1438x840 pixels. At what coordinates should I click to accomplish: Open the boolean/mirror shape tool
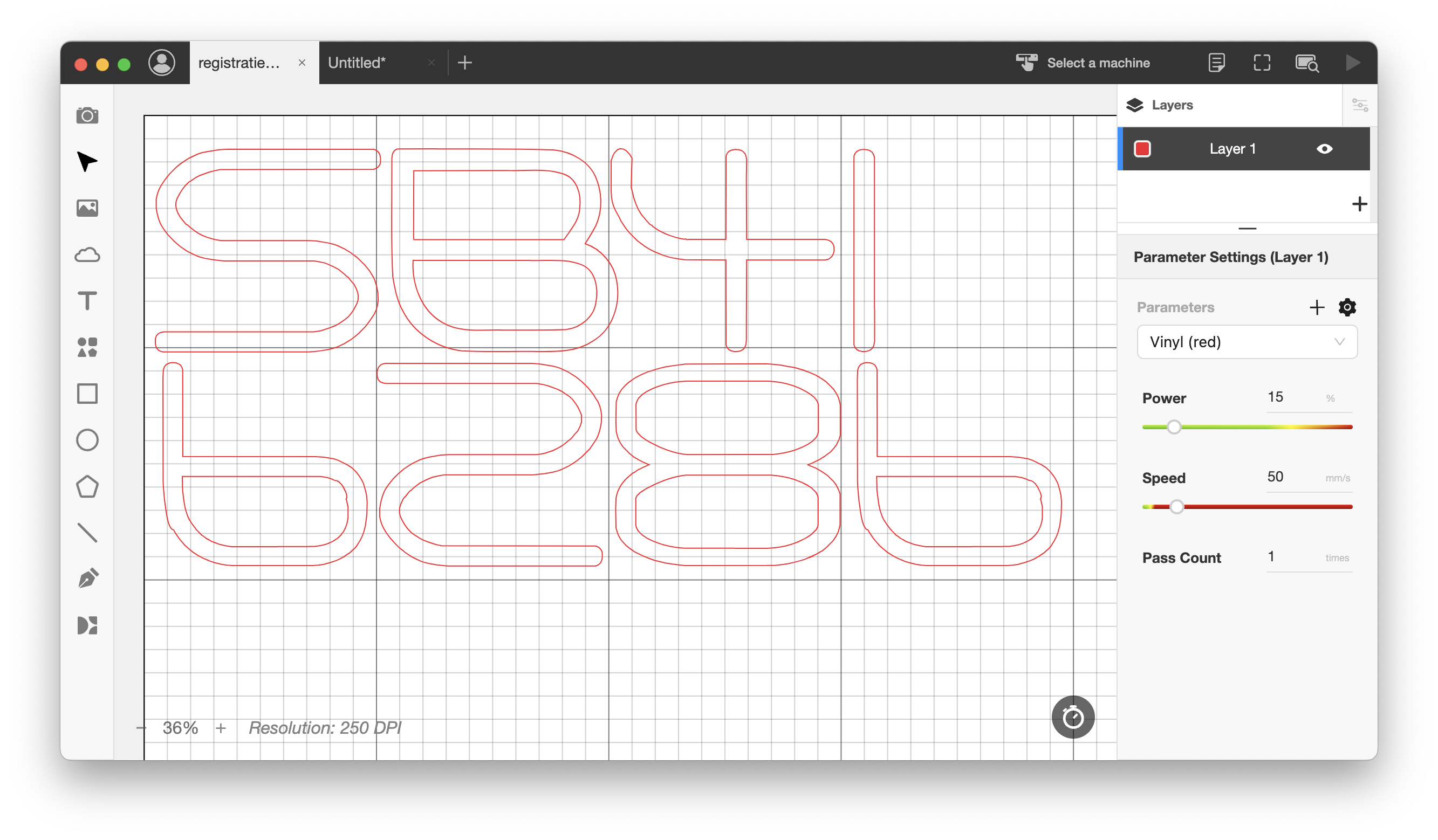87,625
